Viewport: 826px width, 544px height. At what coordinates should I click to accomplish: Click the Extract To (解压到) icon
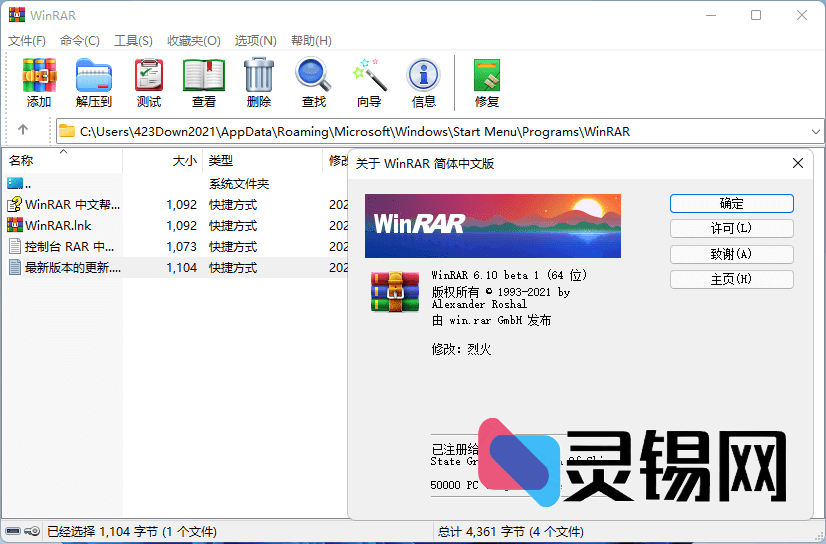point(94,83)
